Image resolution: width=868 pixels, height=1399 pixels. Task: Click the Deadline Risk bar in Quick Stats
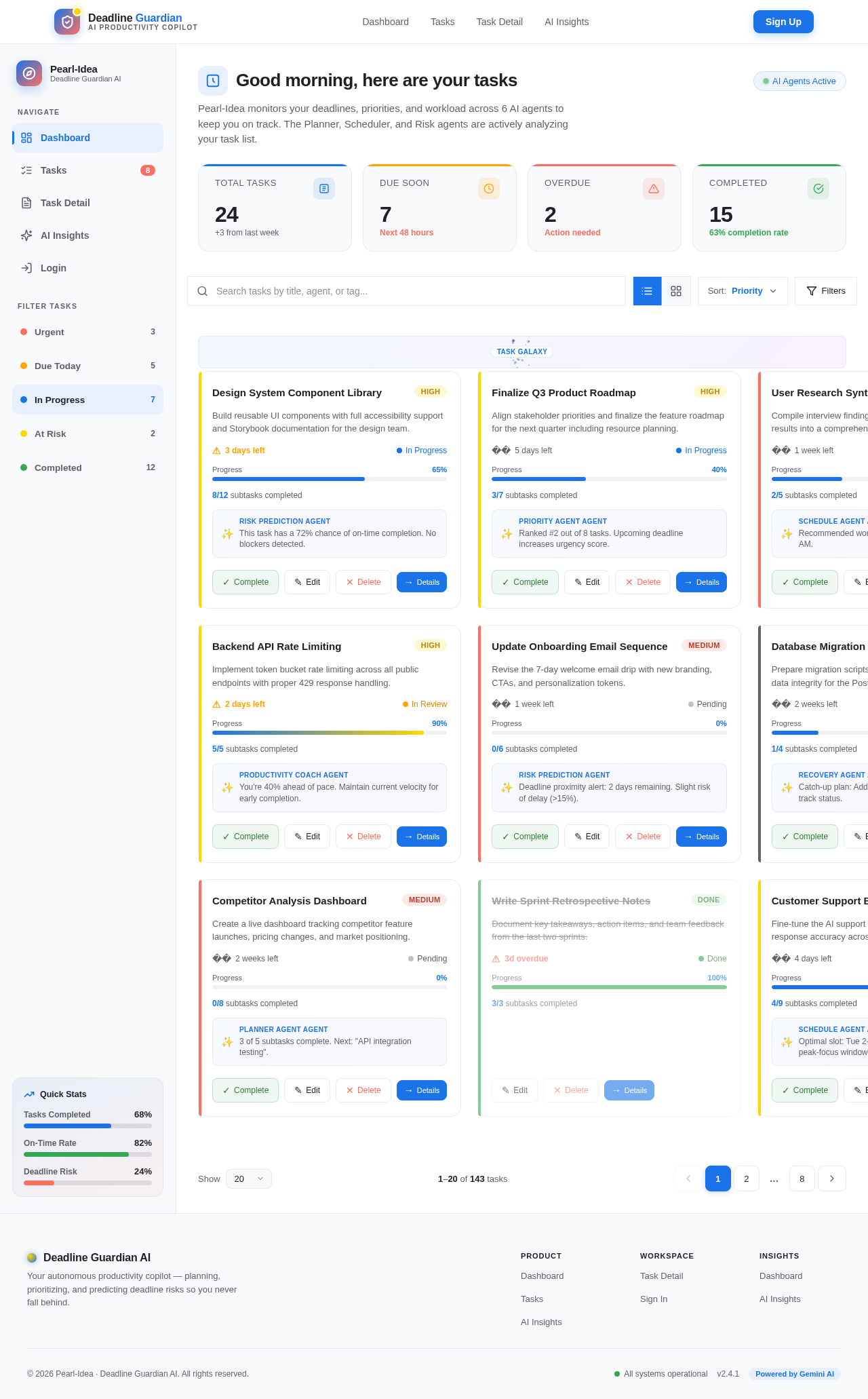click(87, 1183)
